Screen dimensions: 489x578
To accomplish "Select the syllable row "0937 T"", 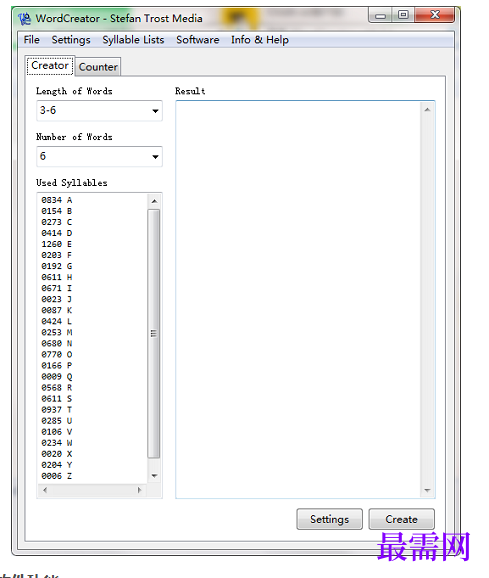I will (57, 410).
